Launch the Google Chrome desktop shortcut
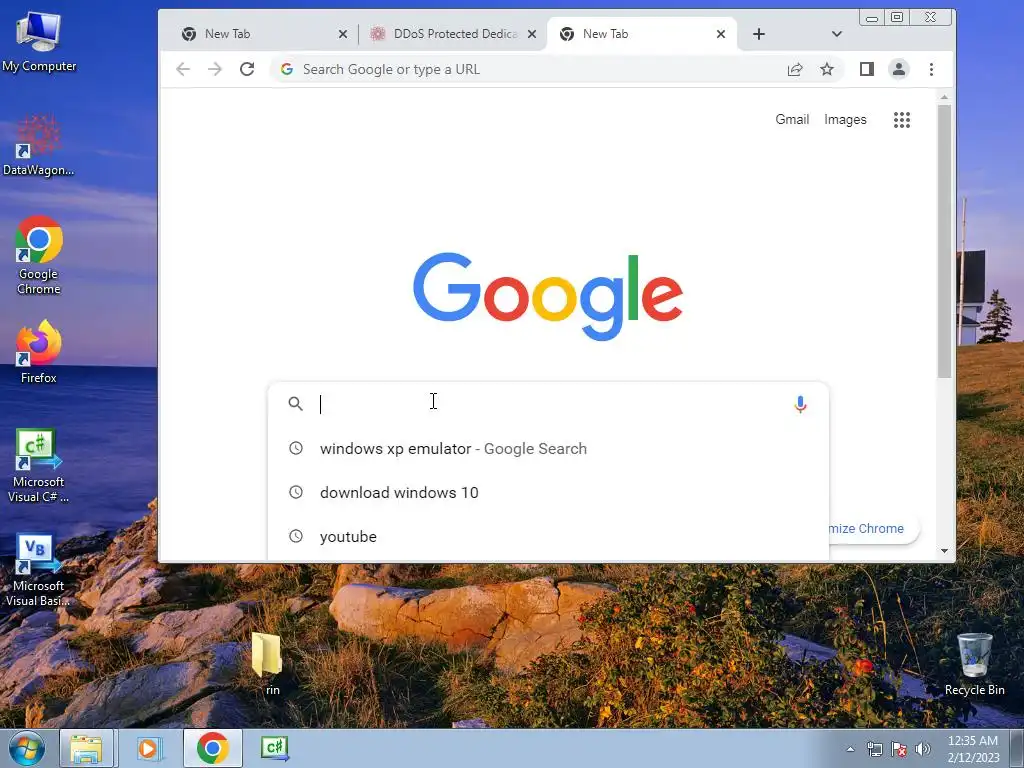Screen dimensions: 1024x768 coord(39,255)
